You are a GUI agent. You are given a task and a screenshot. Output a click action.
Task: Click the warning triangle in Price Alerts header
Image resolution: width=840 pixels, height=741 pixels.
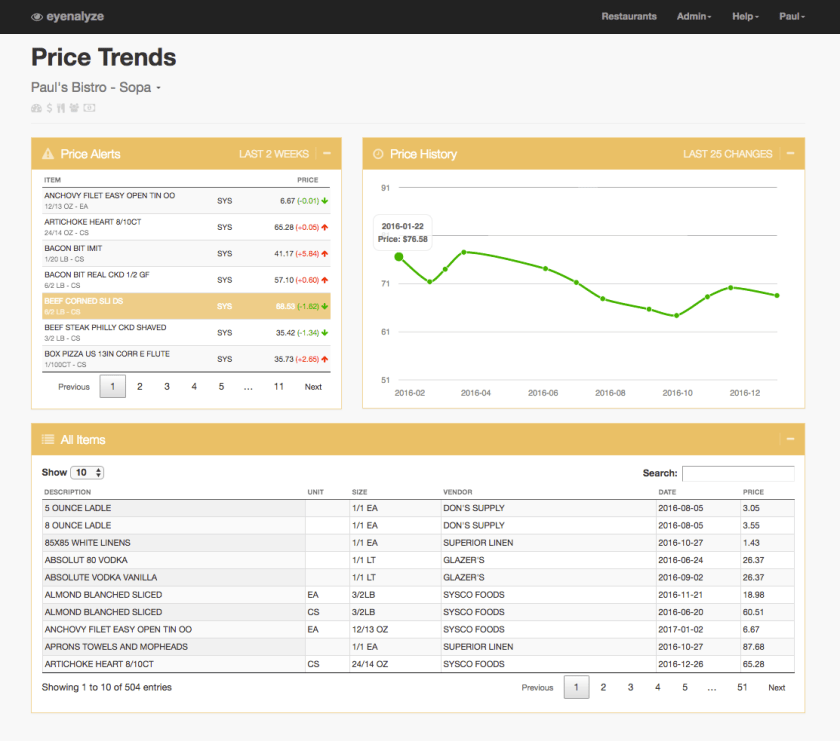pyautogui.click(x=50, y=153)
